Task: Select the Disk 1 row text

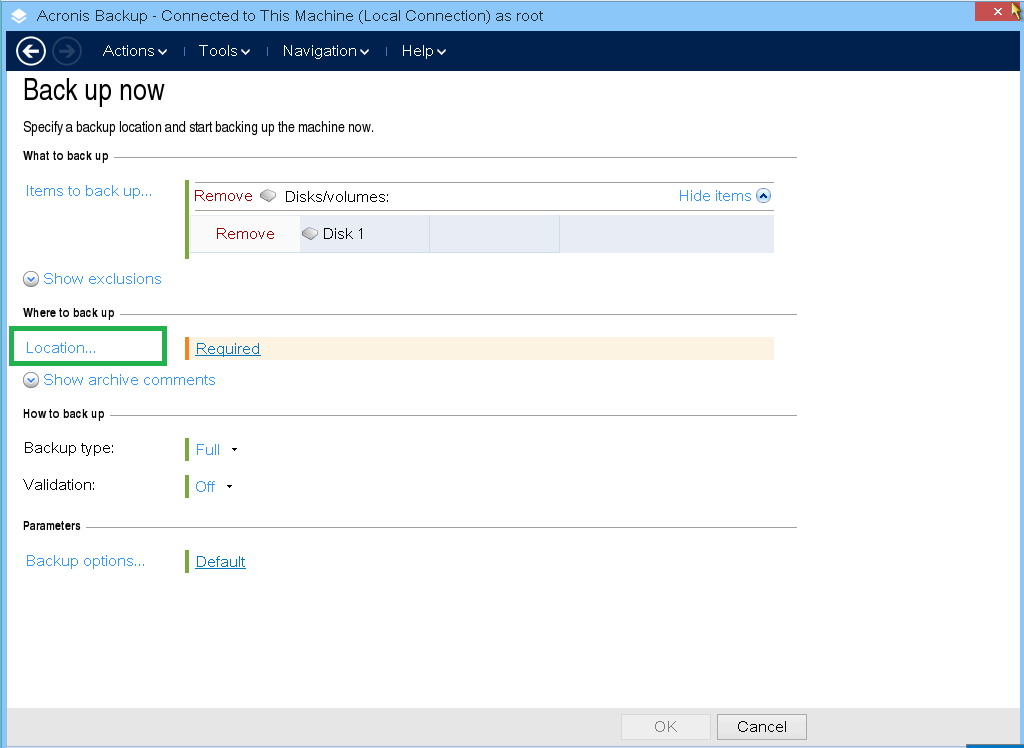Action: 343,234
